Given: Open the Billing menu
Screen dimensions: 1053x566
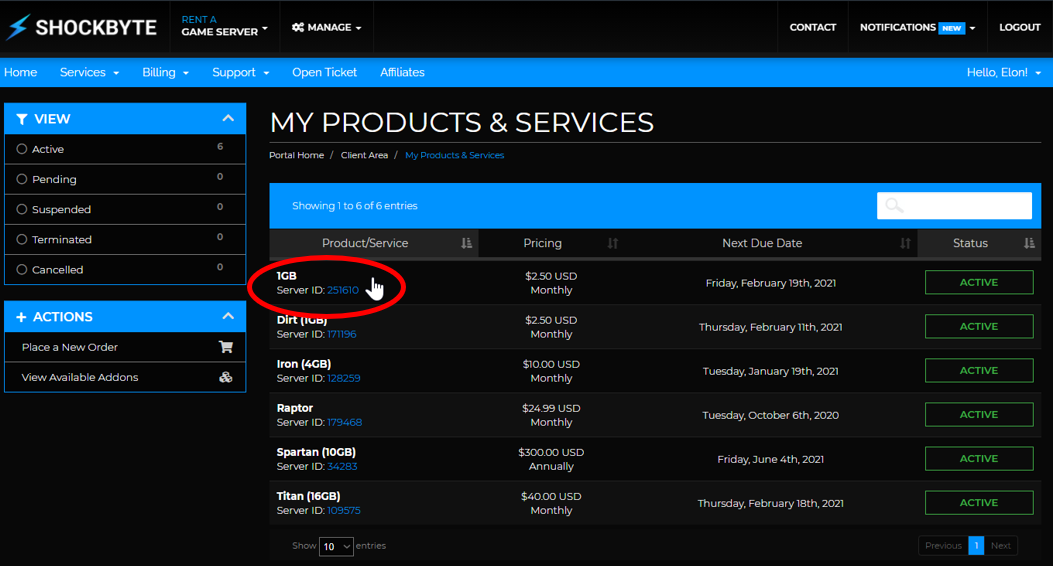Looking at the screenshot, I should 165,72.
